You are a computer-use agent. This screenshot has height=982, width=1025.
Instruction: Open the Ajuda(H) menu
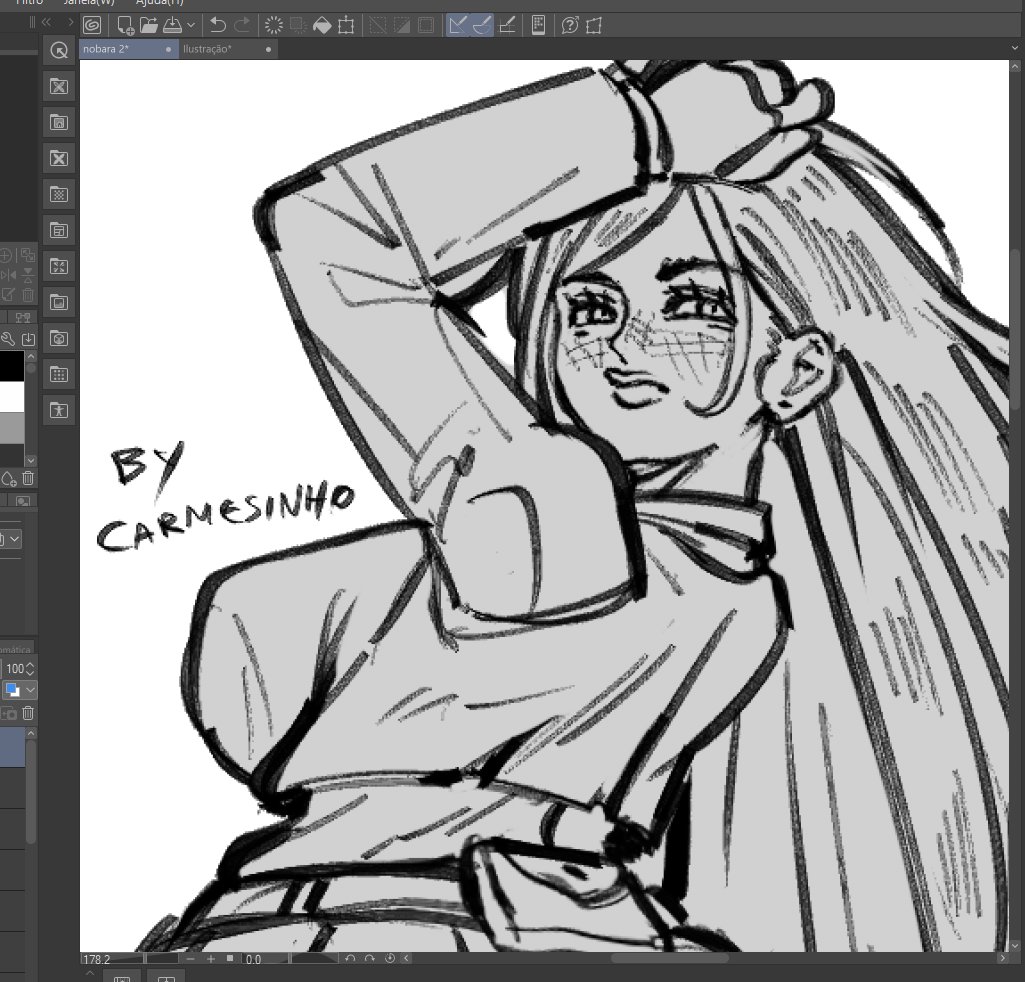pos(159,3)
